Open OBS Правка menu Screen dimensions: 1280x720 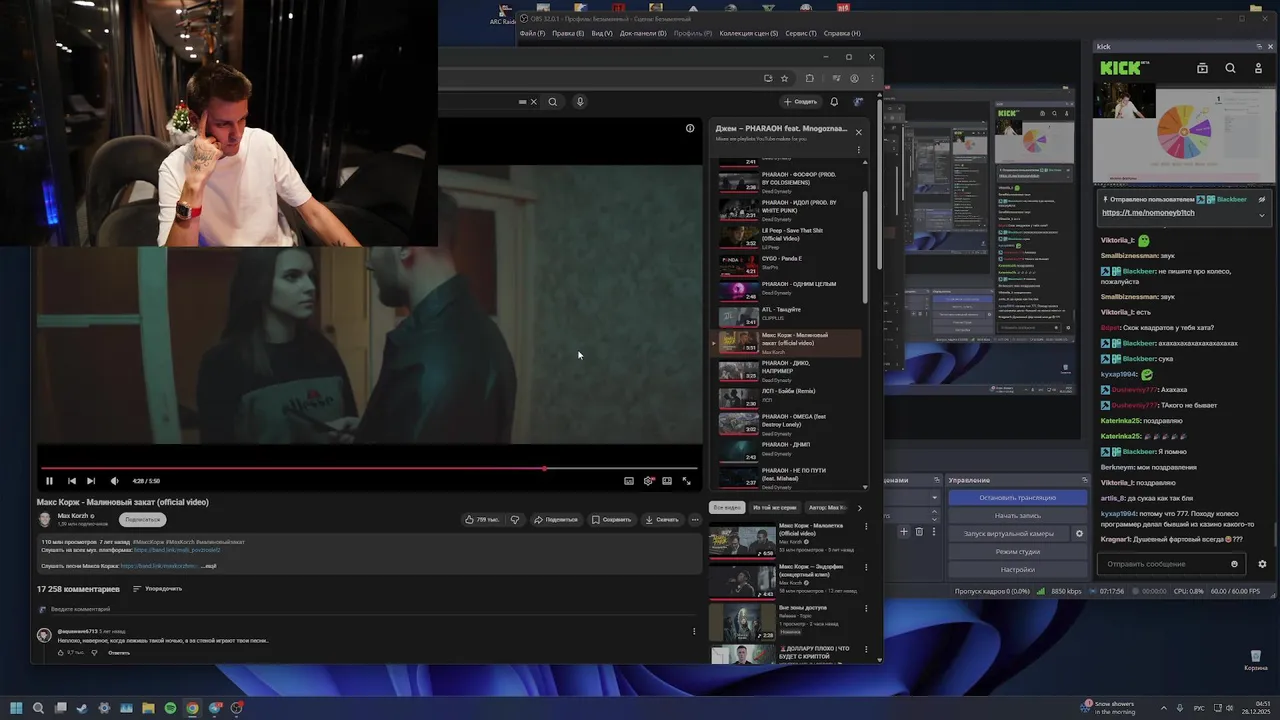coord(568,33)
